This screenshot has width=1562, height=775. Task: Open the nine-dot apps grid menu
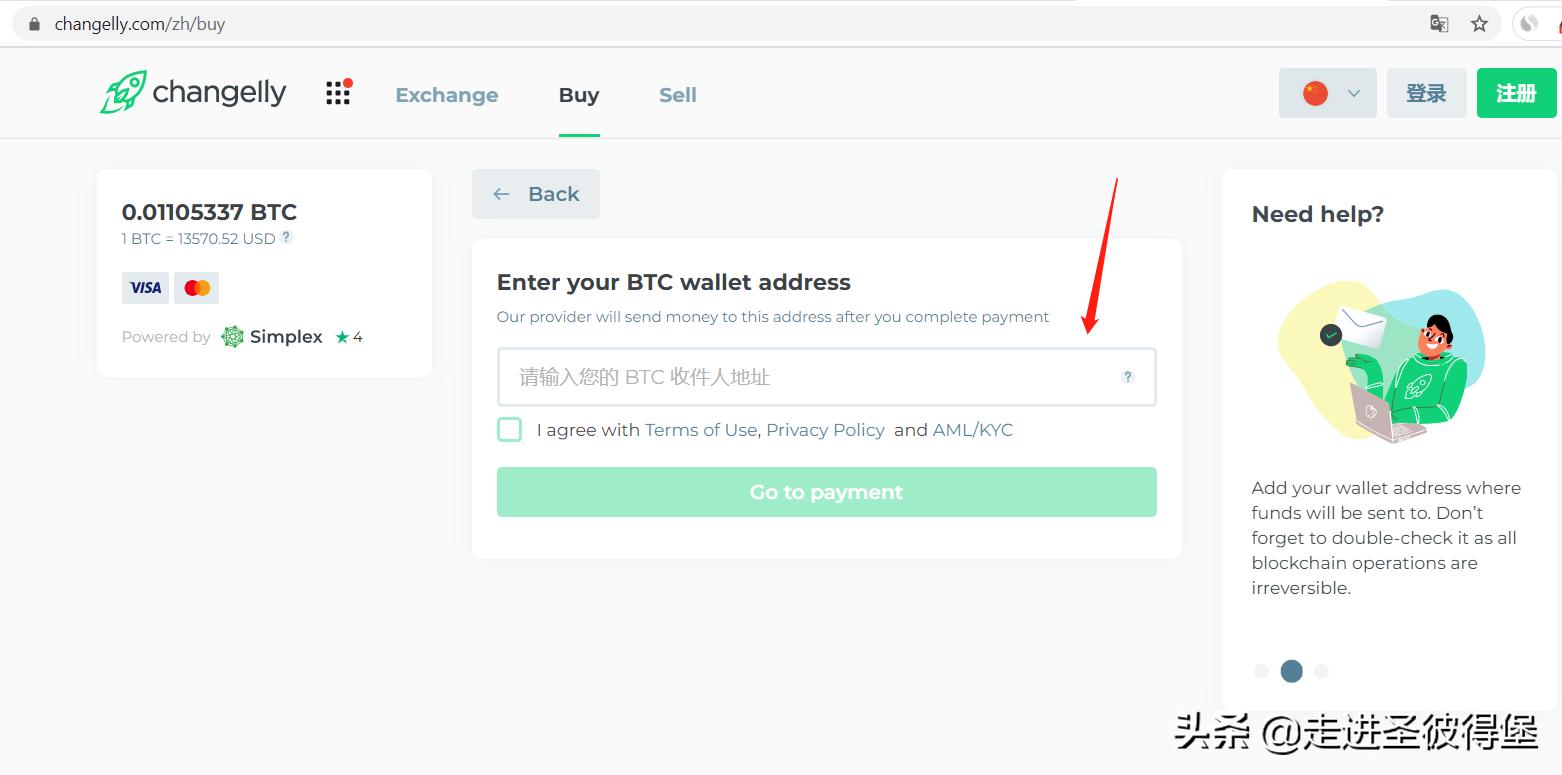pos(338,93)
